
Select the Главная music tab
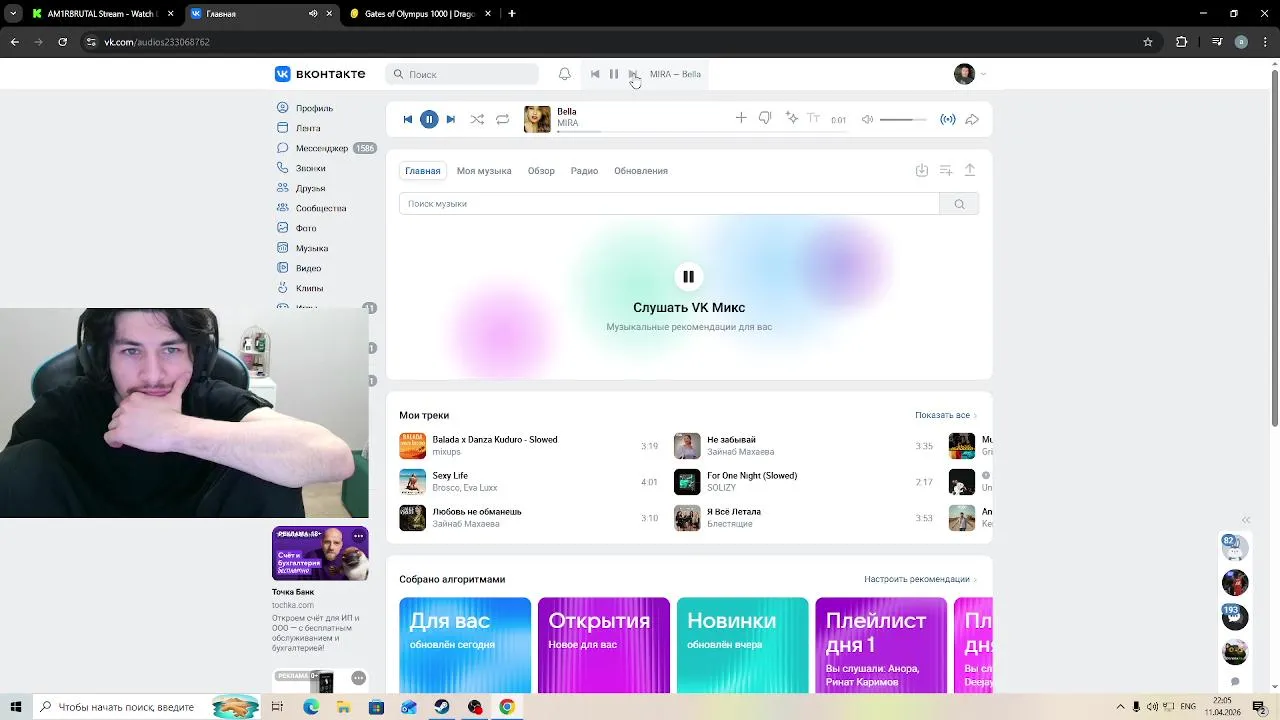pyautogui.click(x=423, y=171)
